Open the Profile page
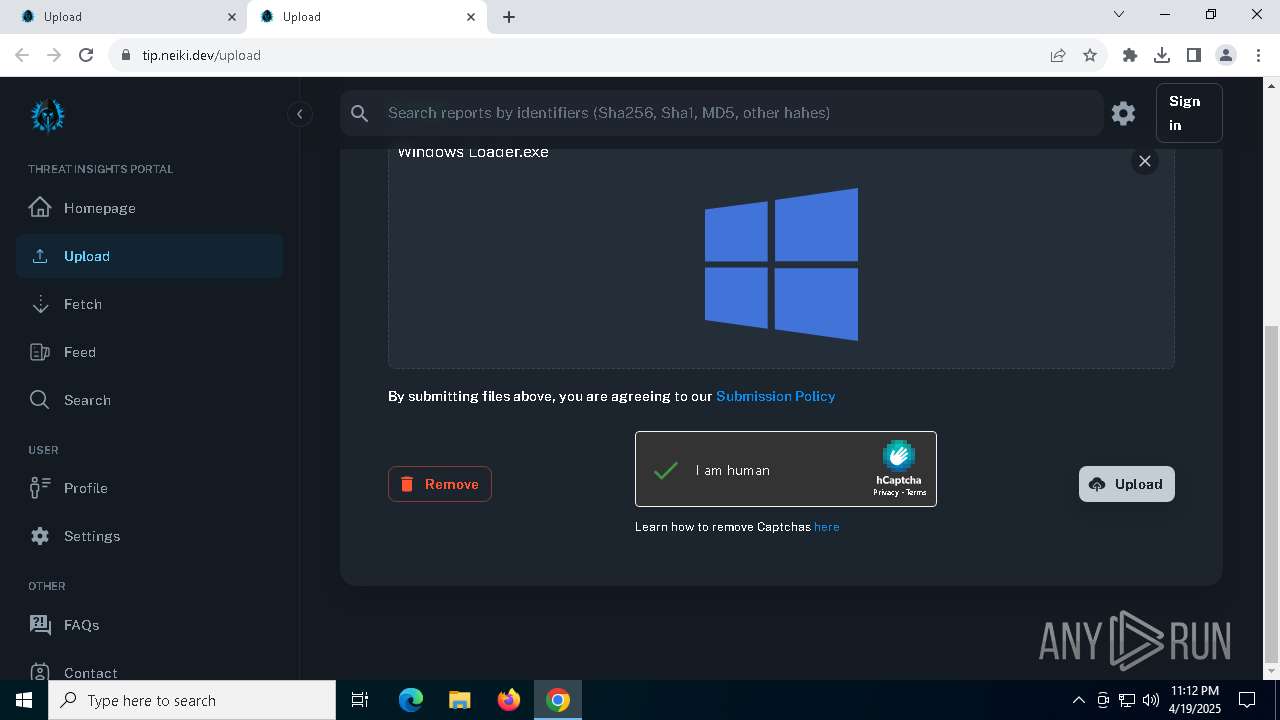This screenshot has width=1280, height=720. (150, 488)
